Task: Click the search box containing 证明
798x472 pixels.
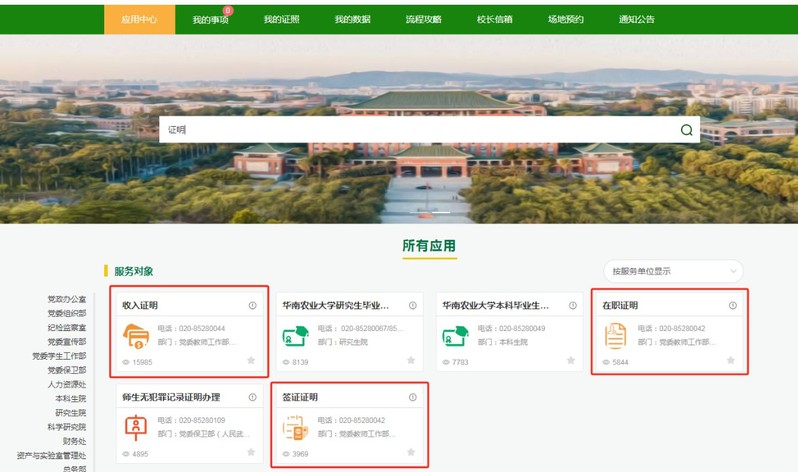Action: coord(420,130)
